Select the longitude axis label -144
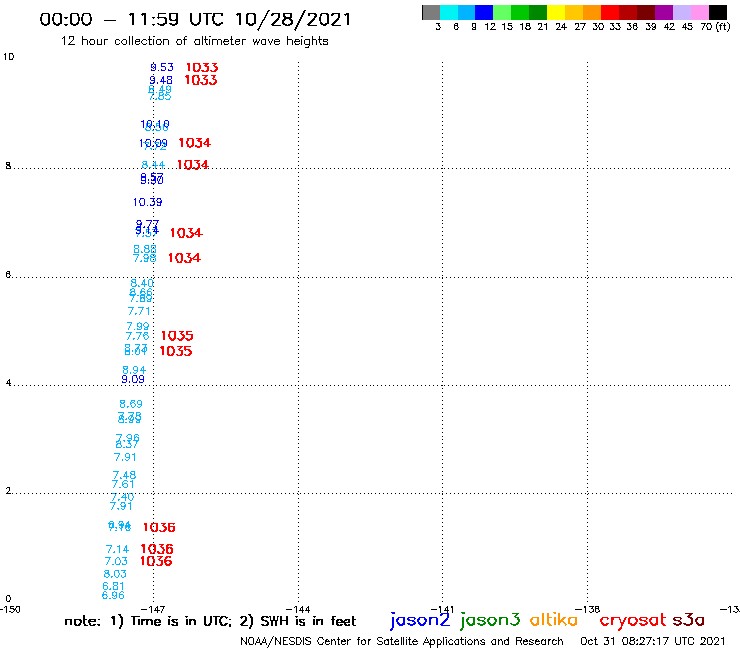740x650 pixels. tap(298, 610)
